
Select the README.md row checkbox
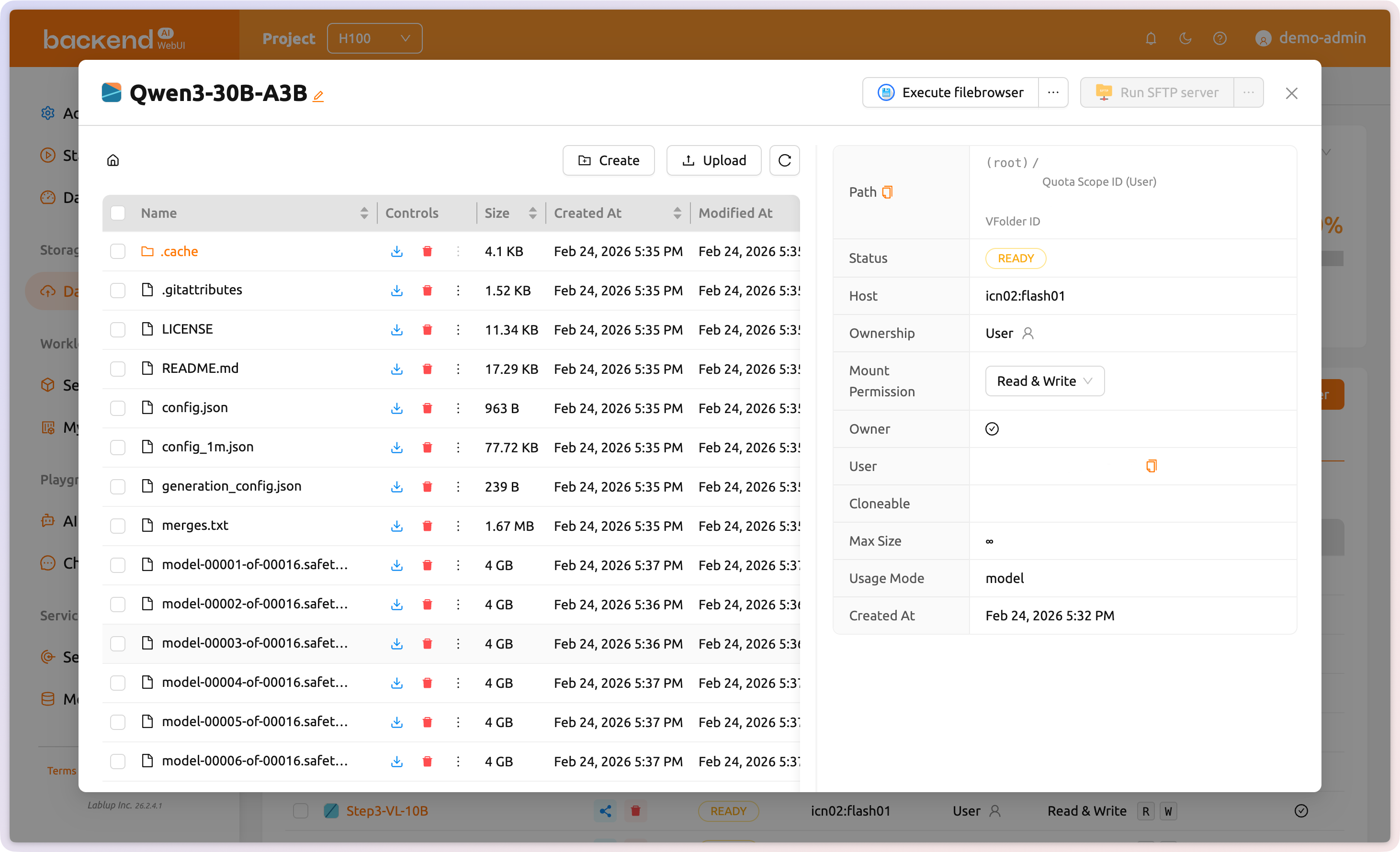tap(118, 369)
